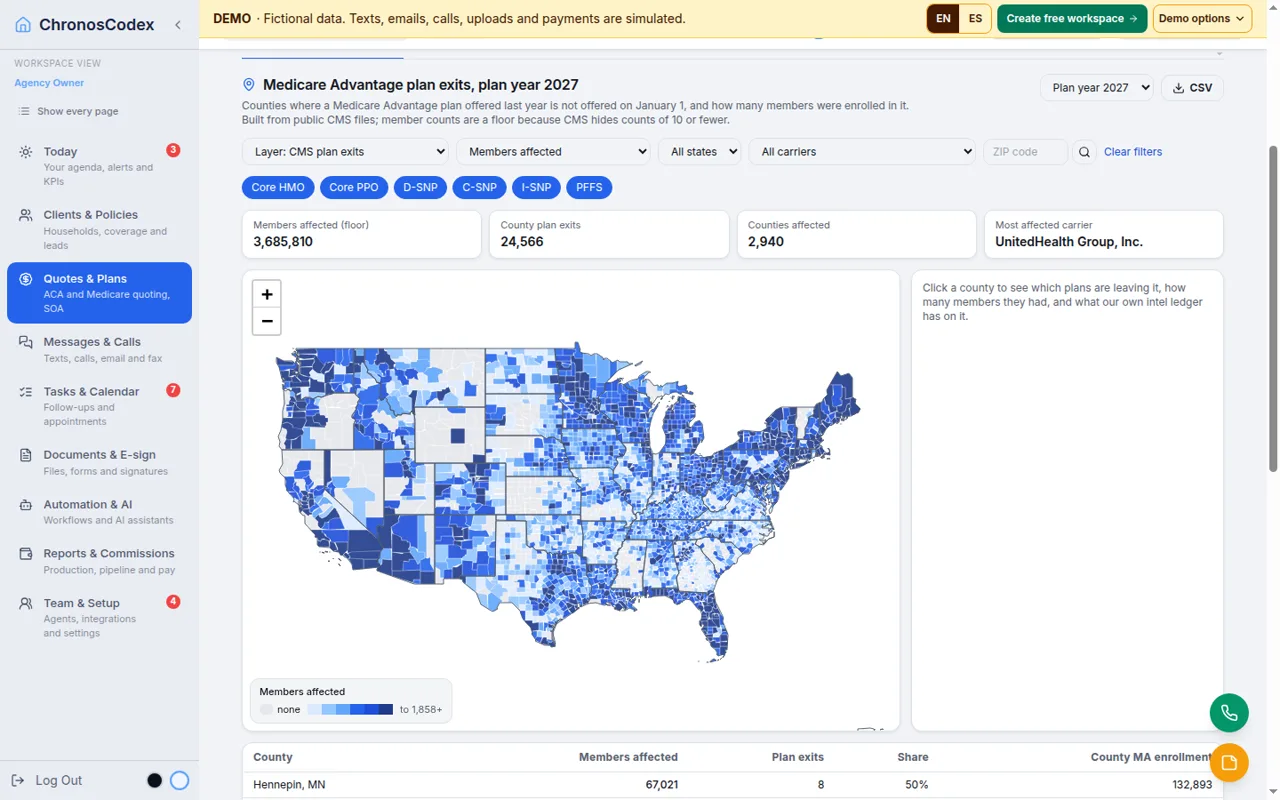
Task: Click Create free workspace button
Action: [1072, 19]
